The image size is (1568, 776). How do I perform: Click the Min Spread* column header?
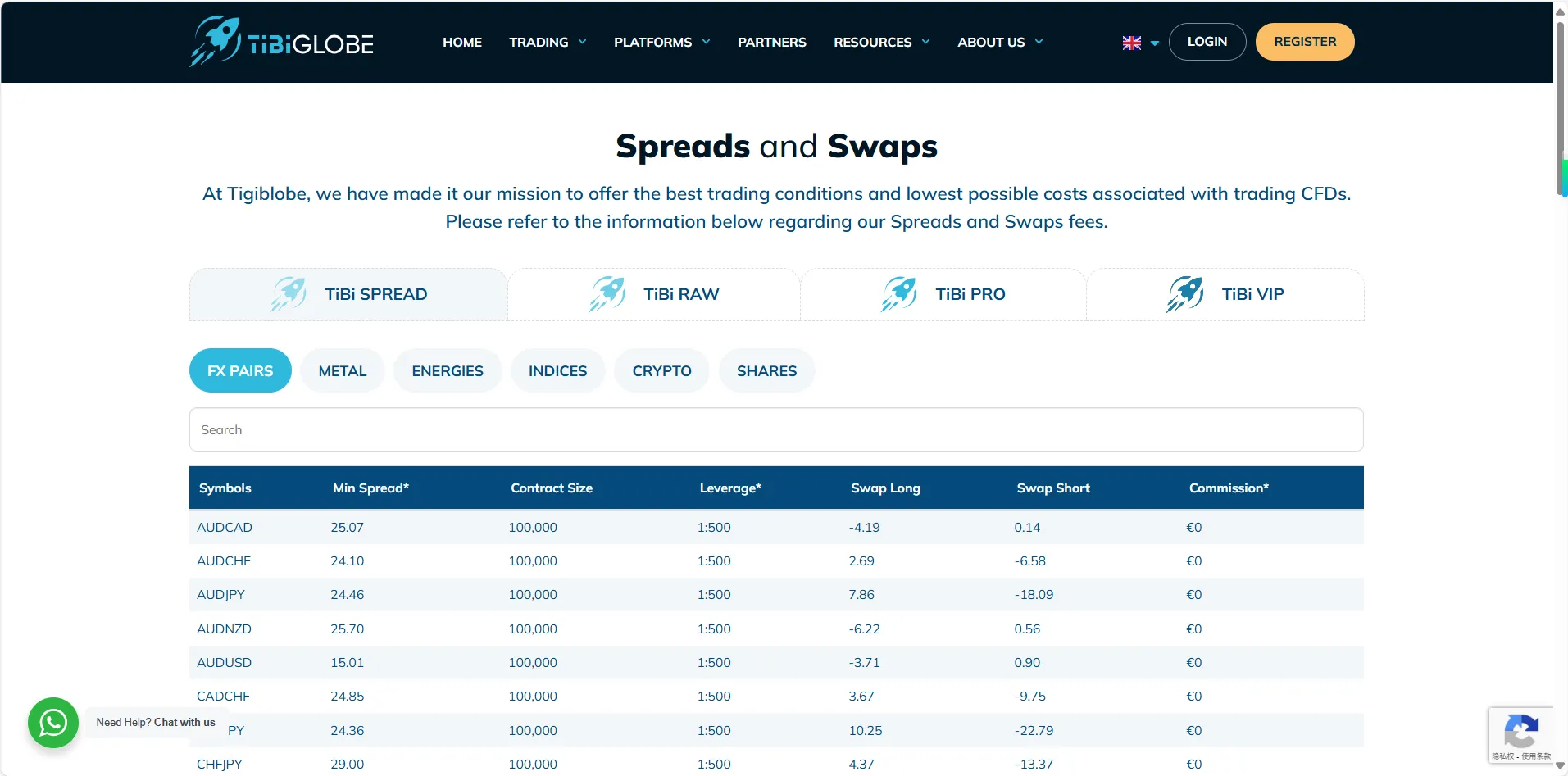tap(370, 488)
